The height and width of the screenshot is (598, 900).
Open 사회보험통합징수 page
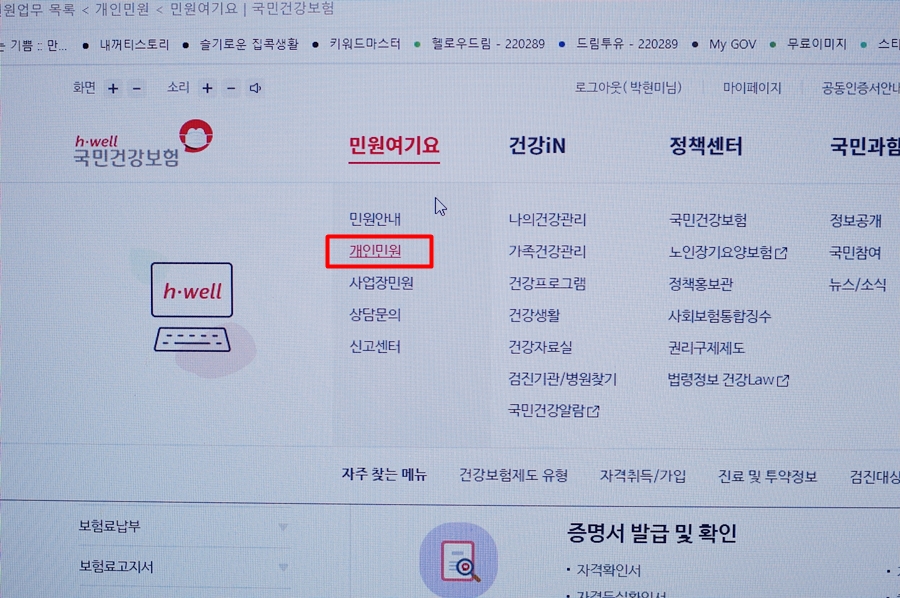[x=719, y=316]
